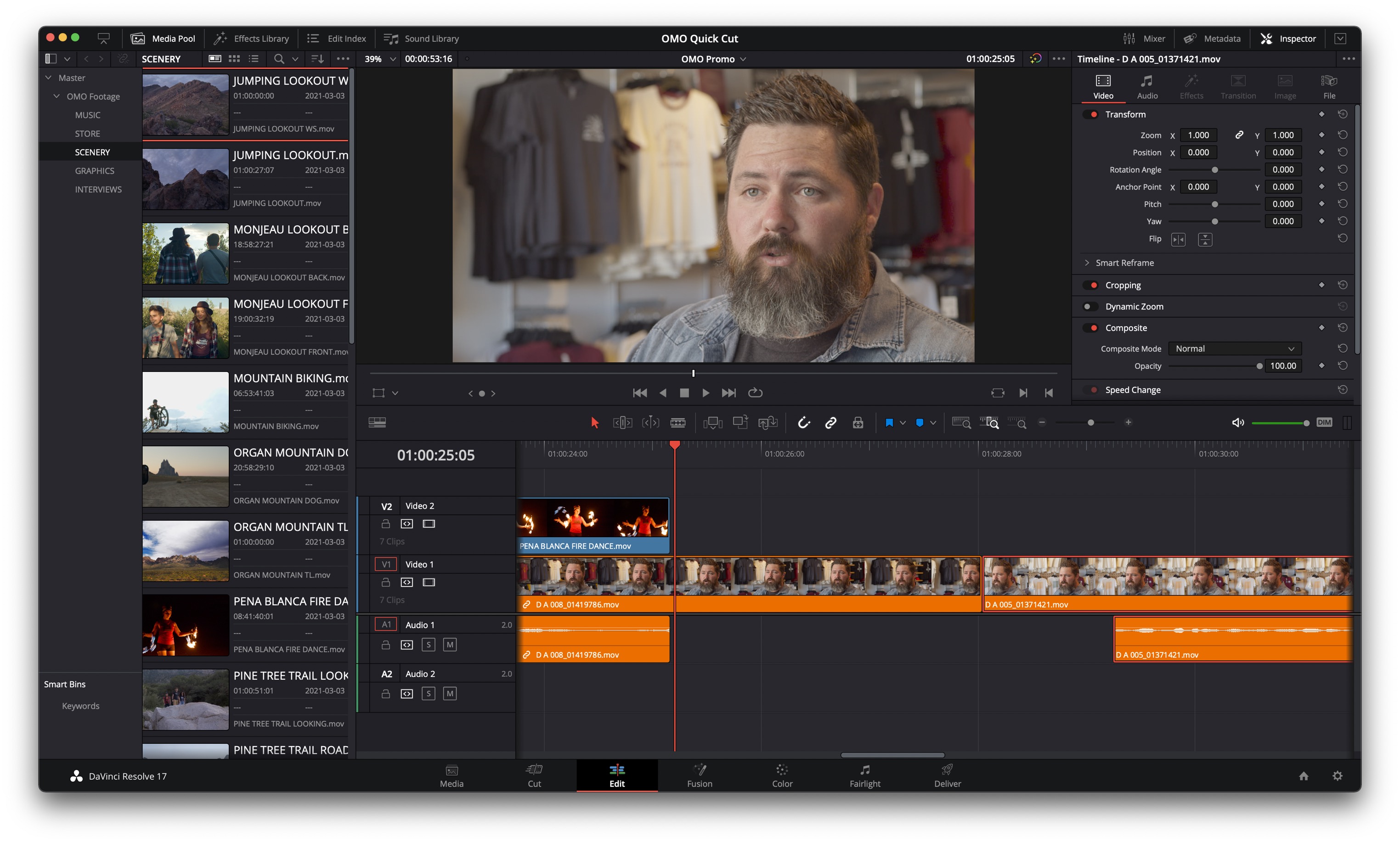
Task: Open the Marker color dropdown arrow
Action: click(x=933, y=422)
